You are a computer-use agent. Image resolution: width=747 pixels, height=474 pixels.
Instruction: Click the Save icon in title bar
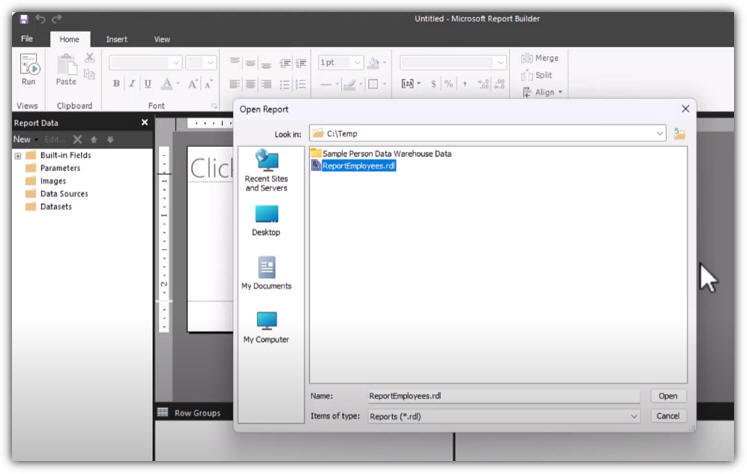[24, 19]
